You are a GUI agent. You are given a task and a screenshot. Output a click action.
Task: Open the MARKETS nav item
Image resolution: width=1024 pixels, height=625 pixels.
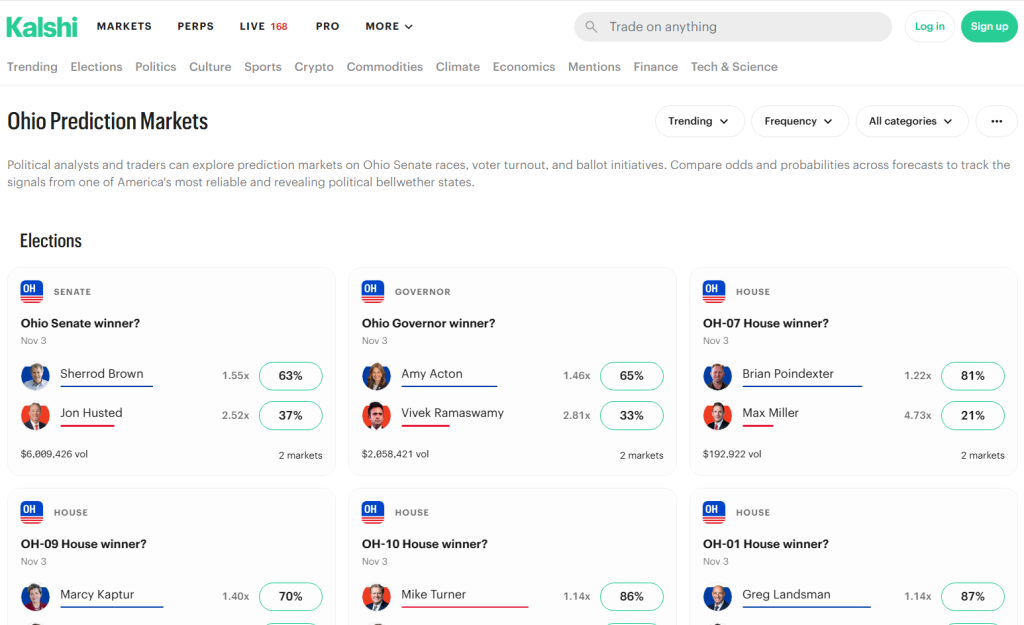click(x=124, y=26)
